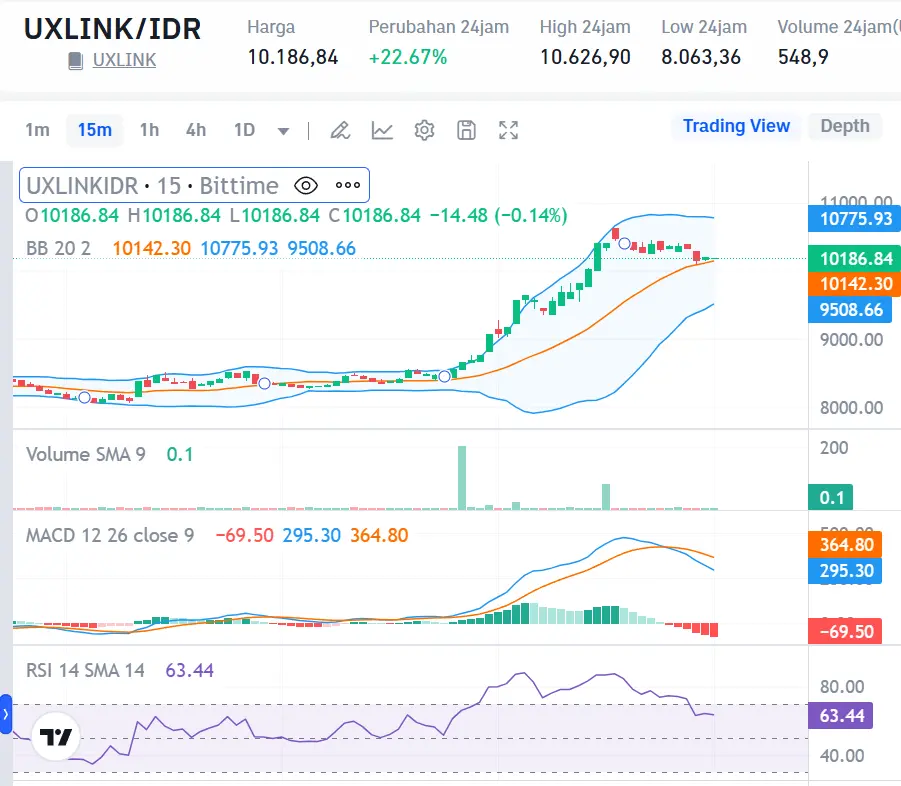The image size is (901, 786).
Task: Select the 15m timeframe button
Action: click(94, 129)
